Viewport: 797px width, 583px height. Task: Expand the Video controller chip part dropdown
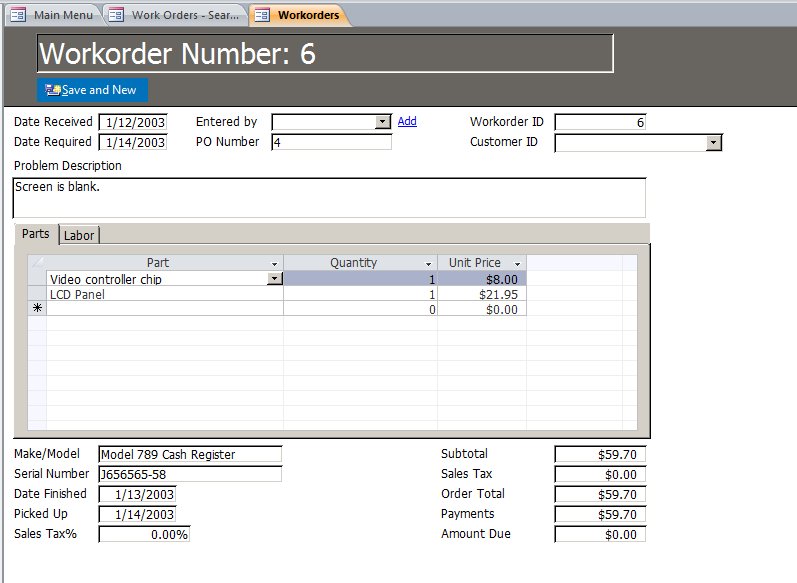pos(274,279)
